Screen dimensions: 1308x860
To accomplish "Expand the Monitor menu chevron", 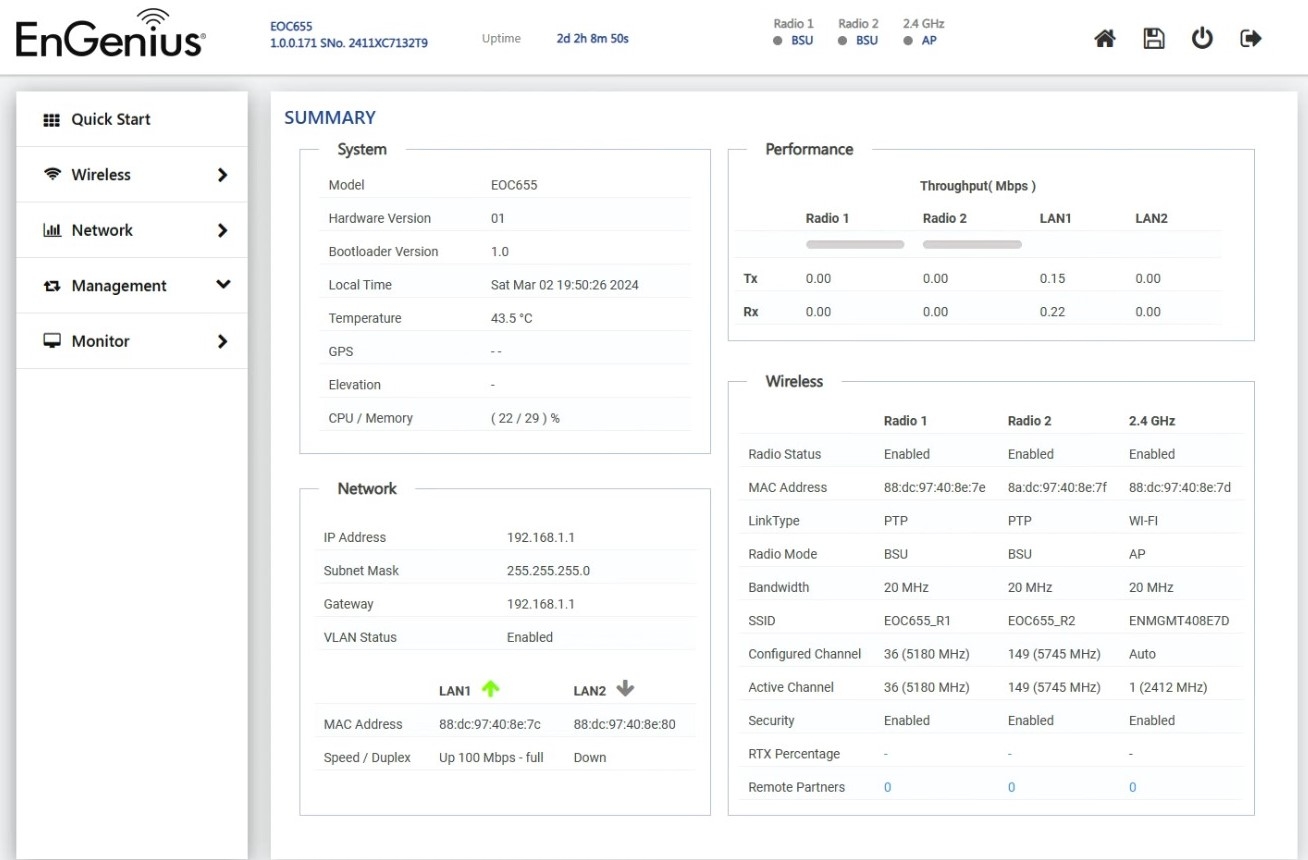I will click(222, 341).
